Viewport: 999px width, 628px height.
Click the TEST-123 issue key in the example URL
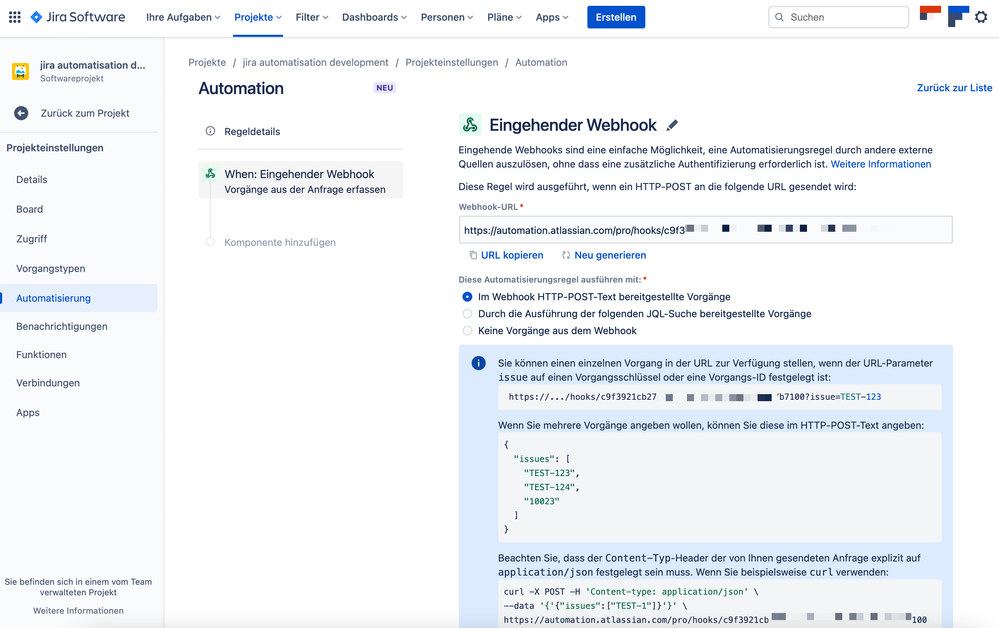[861, 397]
